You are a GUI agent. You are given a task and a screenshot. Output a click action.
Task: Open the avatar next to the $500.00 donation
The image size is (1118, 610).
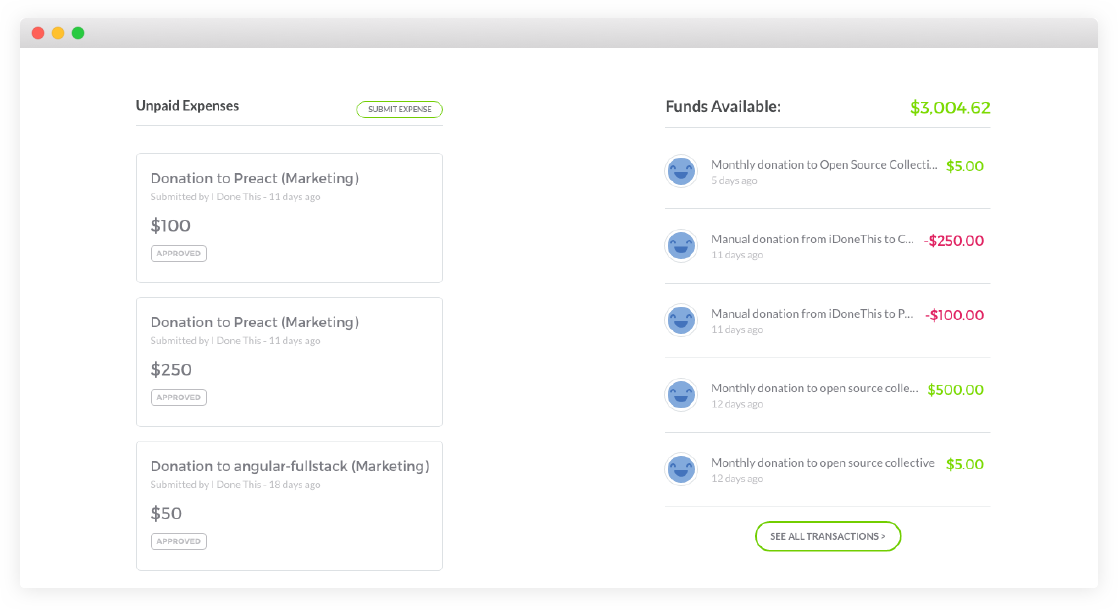(681, 394)
